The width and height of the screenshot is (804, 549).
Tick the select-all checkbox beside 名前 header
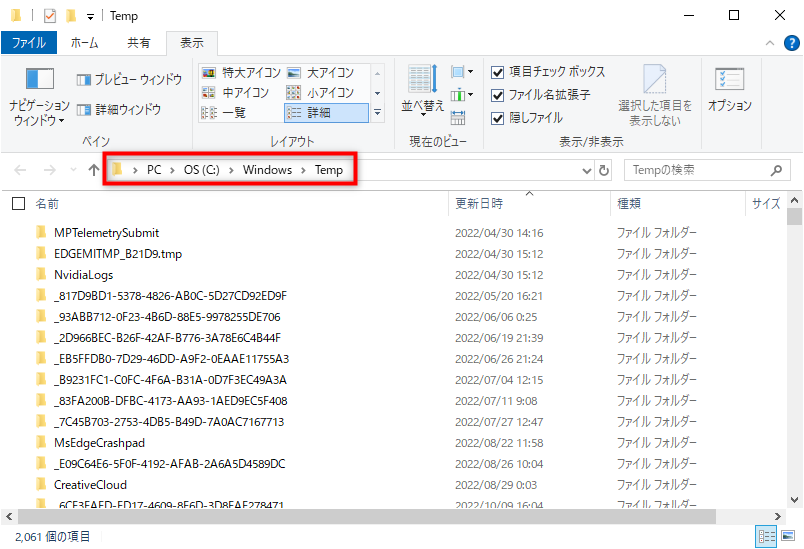(18, 204)
